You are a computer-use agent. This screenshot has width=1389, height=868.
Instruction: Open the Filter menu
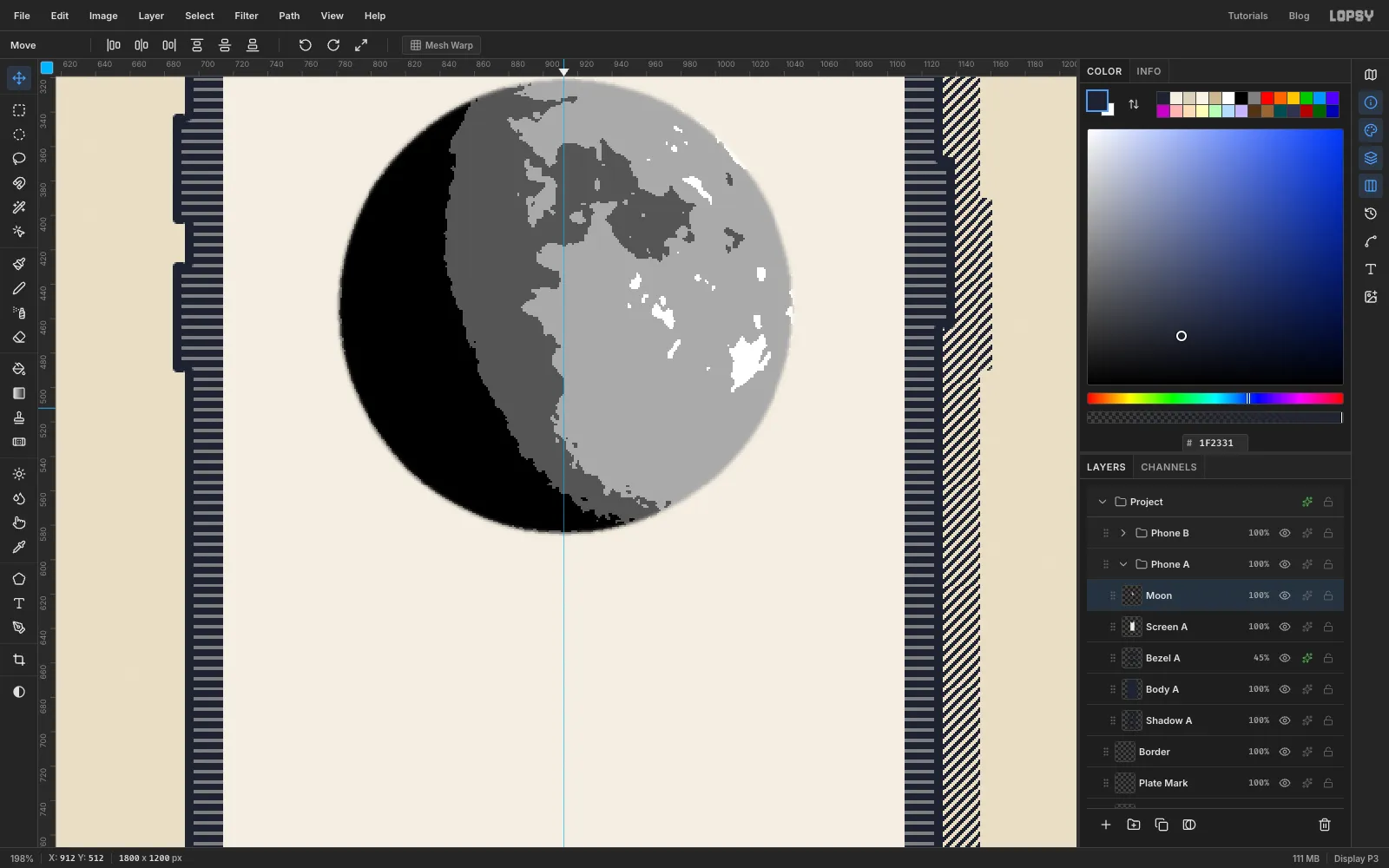pyautogui.click(x=247, y=16)
